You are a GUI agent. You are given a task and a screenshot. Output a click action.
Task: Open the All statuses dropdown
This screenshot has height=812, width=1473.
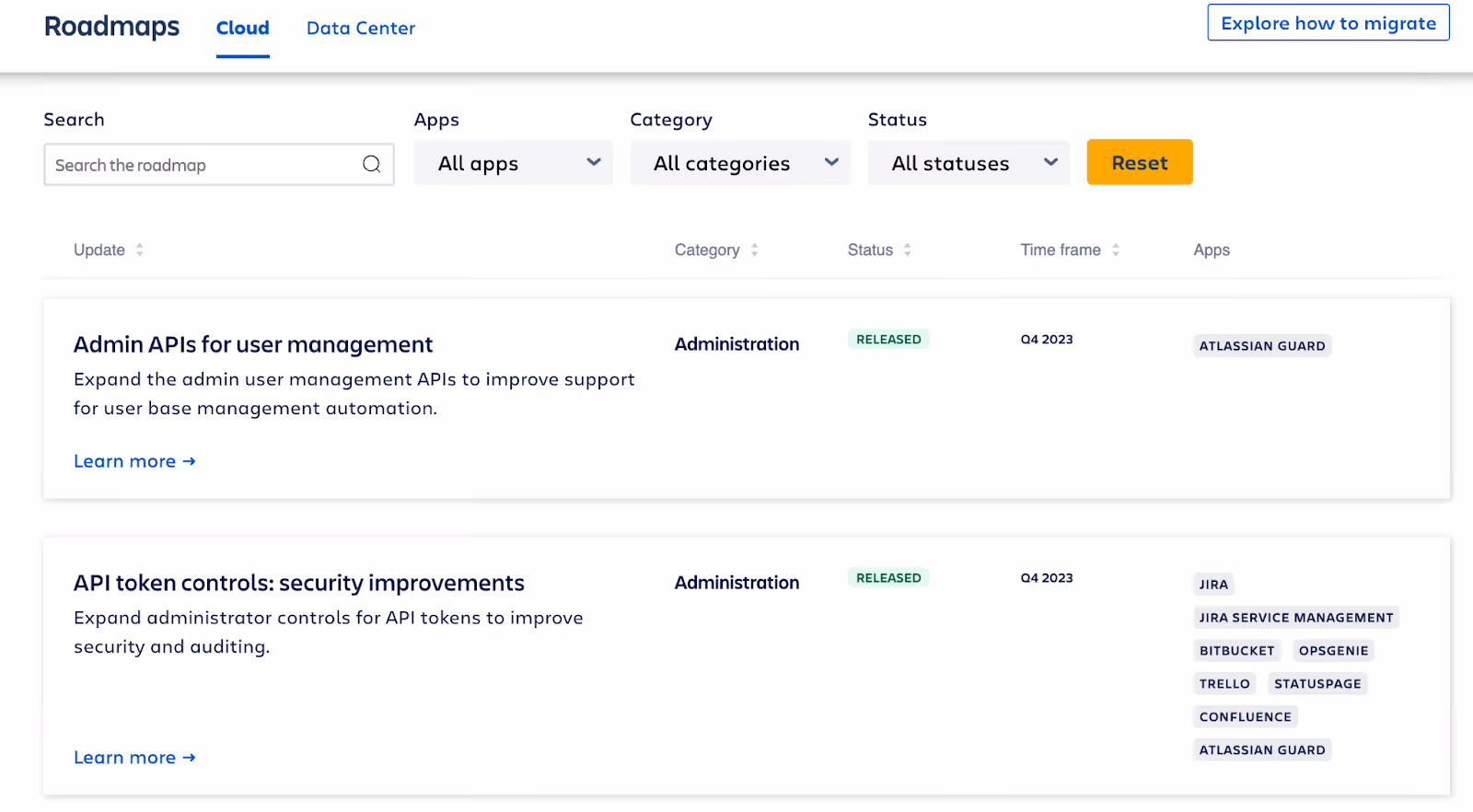(x=968, y=163)
